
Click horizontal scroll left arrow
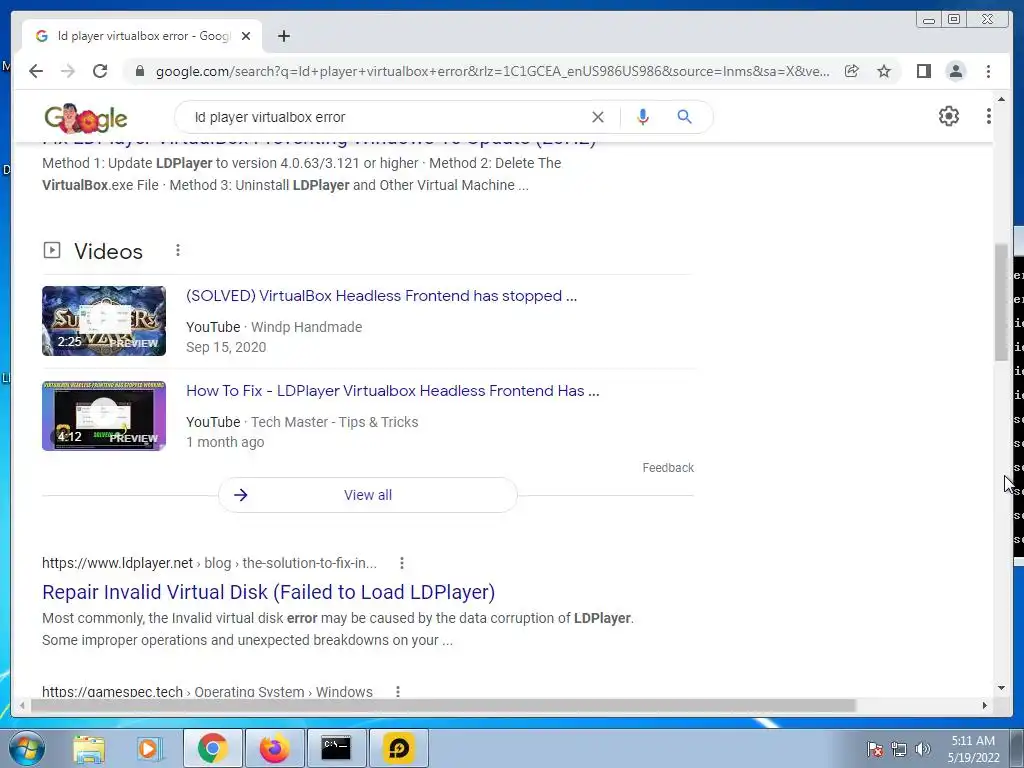click(x=22, y=705)
